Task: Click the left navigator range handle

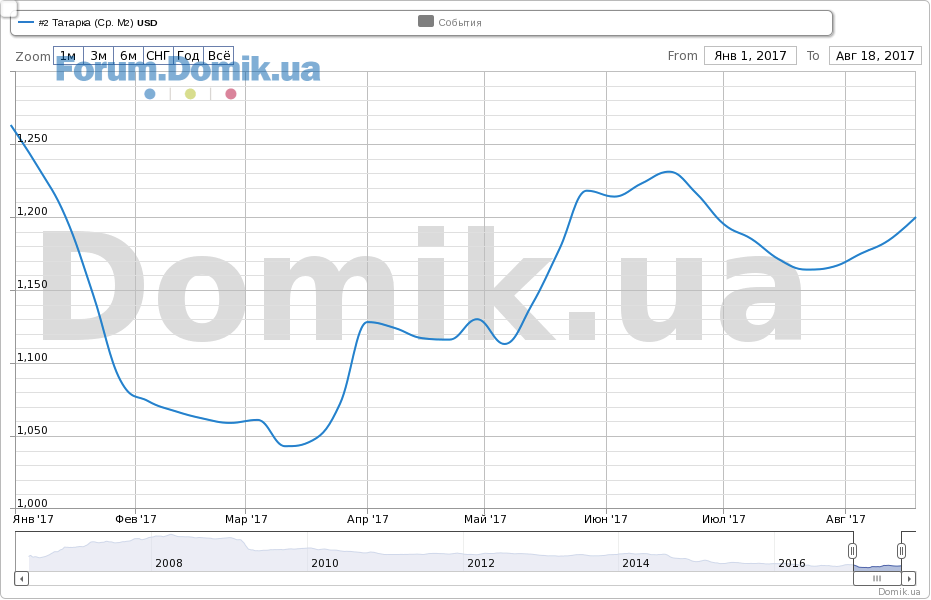Action: 853,551
